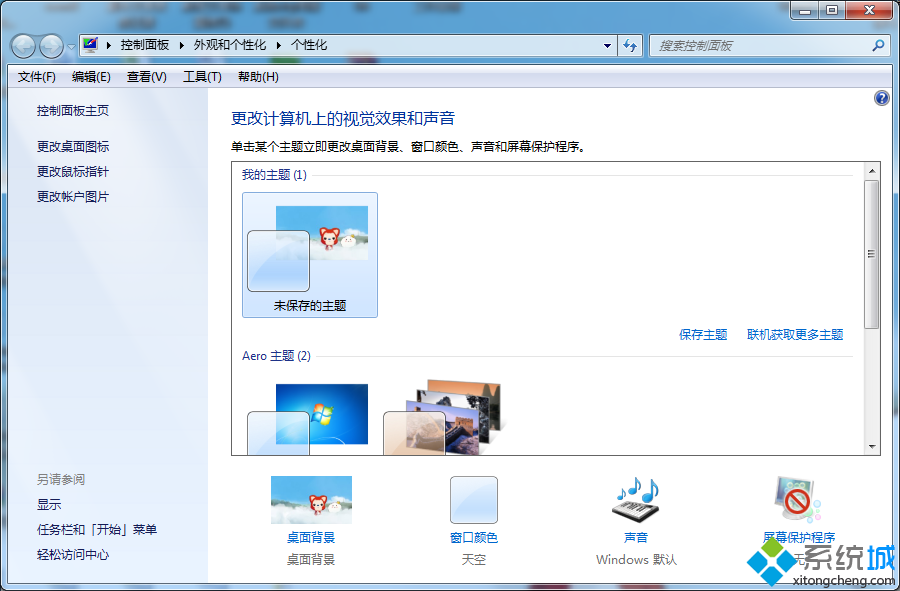Image resolution: width=900 pixels, height=591 pixels.
Task: Click the back navigation arrow
Action: 22,46
